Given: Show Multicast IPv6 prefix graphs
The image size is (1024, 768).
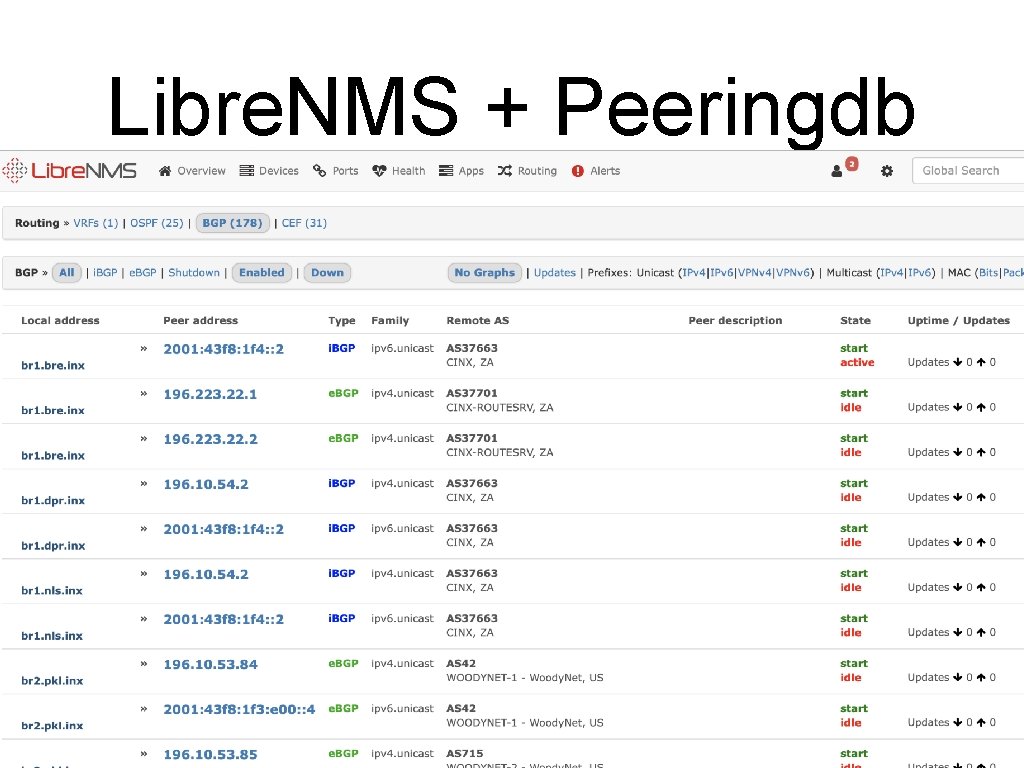Looking at the screenshot, I should 920,273.
